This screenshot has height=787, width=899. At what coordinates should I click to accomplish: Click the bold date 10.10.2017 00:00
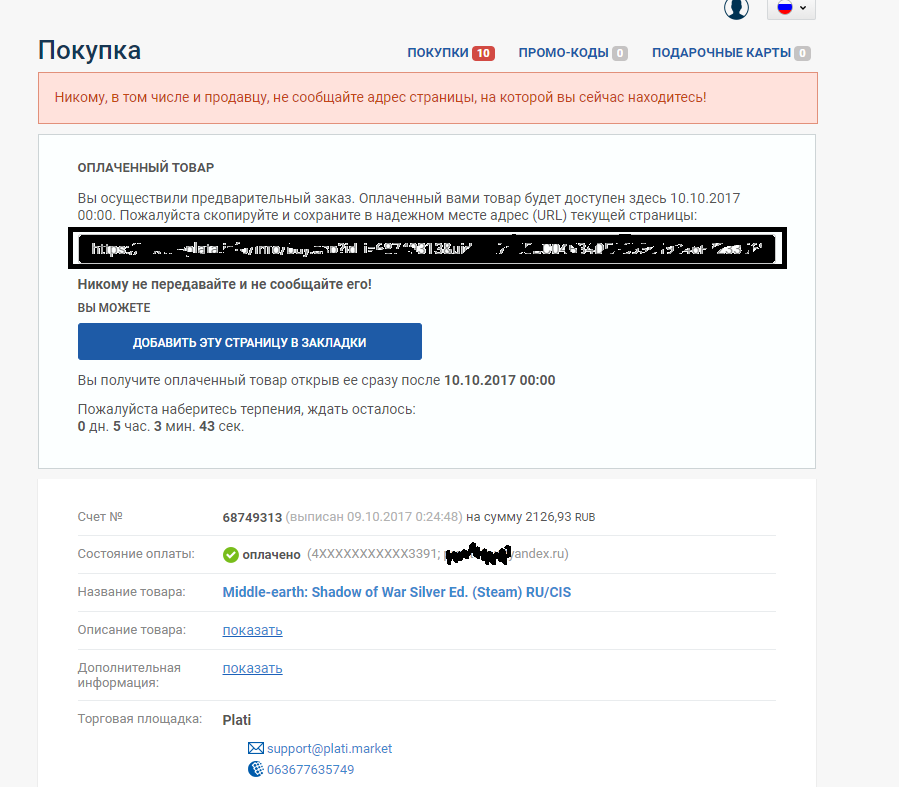tap(499, 381)
